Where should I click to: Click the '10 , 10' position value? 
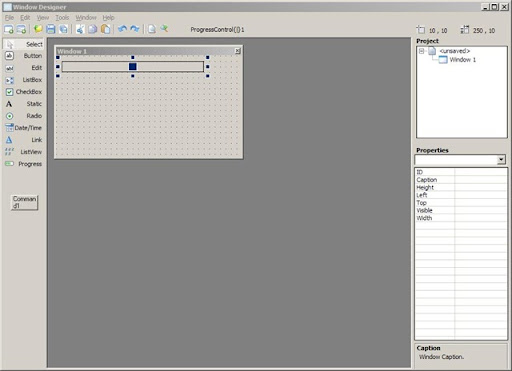(x=438, y=31)
